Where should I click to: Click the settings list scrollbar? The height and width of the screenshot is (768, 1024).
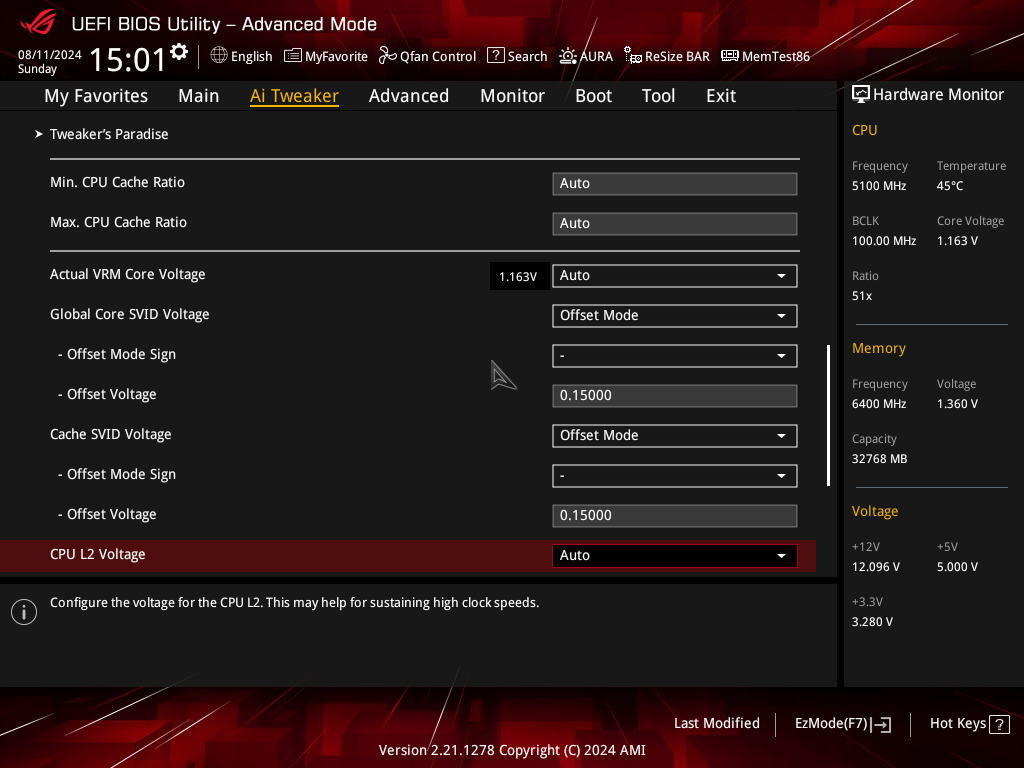828,415
